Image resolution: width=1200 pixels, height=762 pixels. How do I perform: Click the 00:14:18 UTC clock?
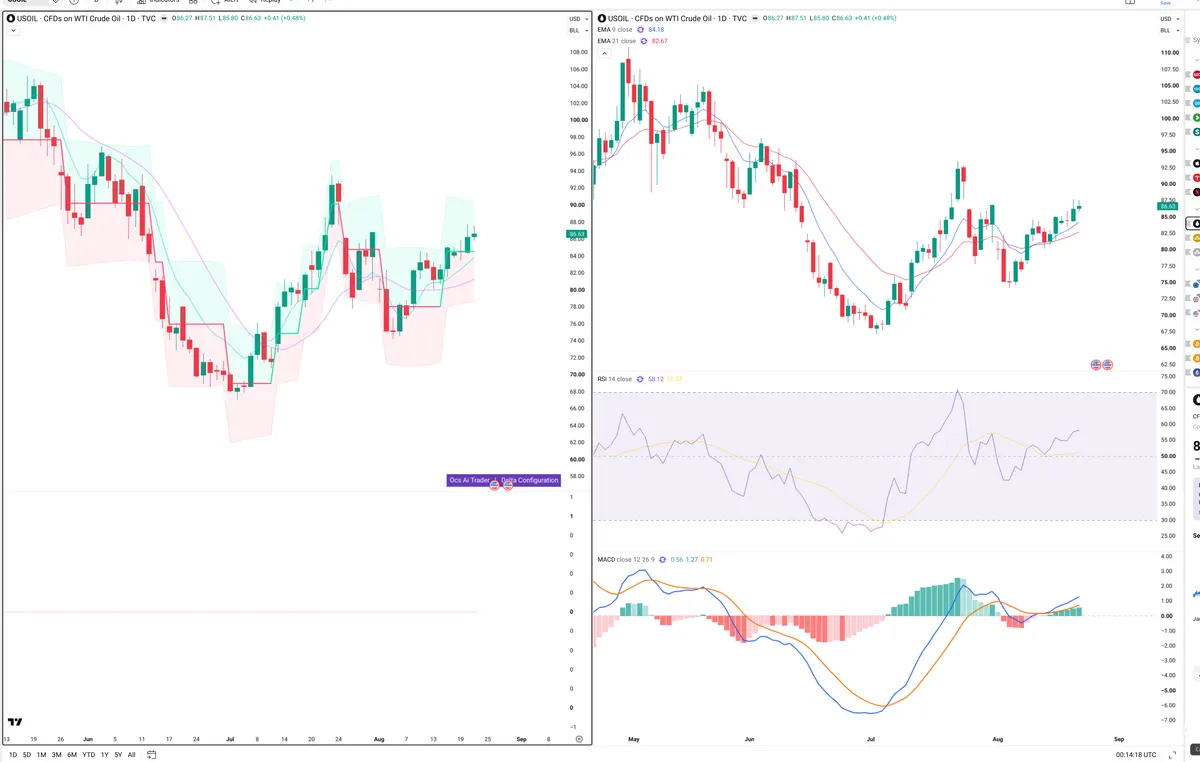point(1135,754)
